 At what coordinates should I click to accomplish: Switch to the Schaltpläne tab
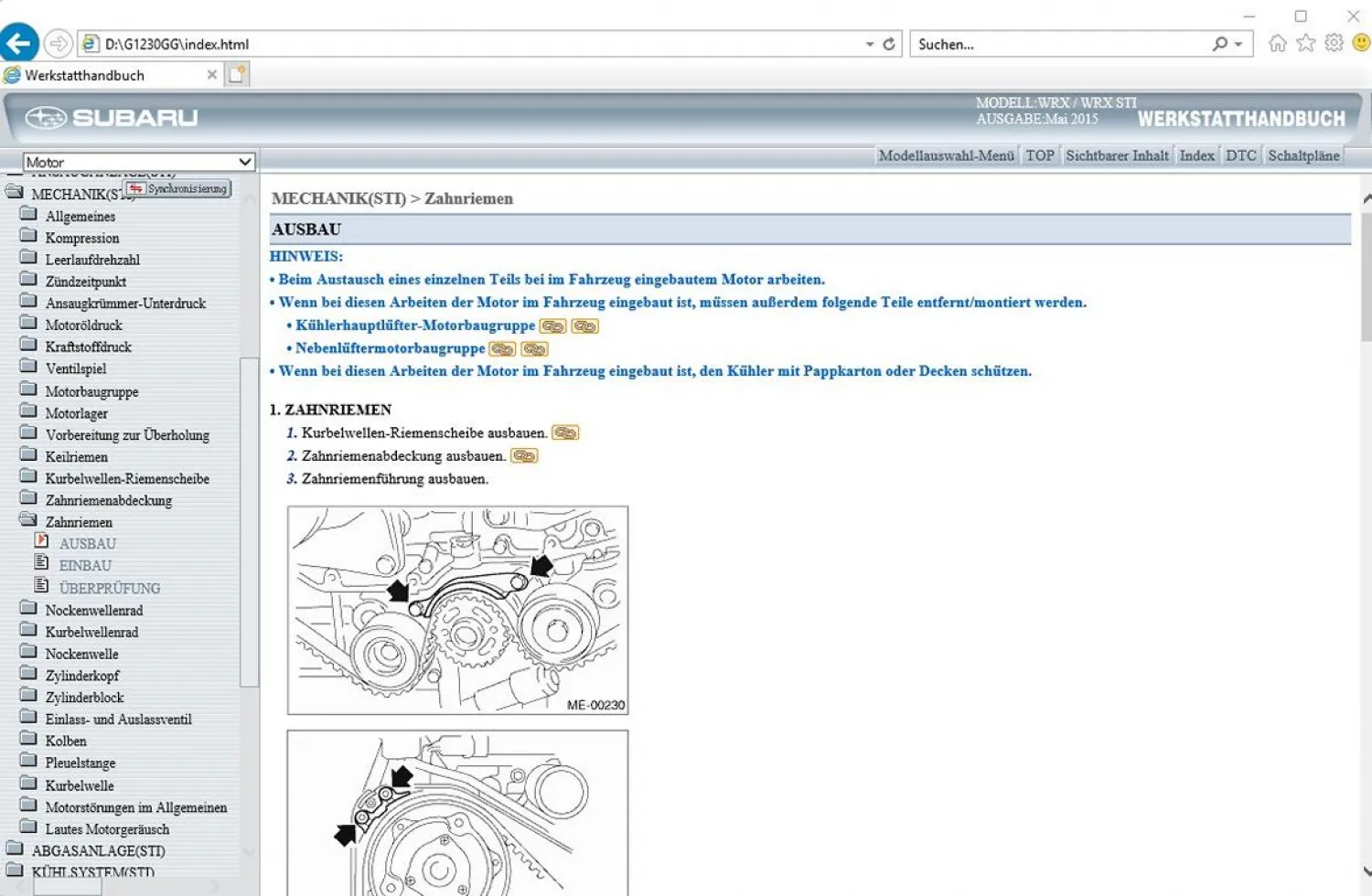(1302, 155)
